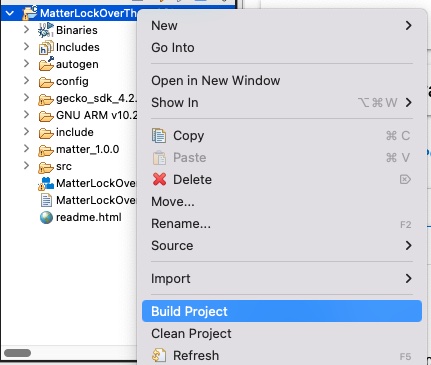Click the readme.html globe icon

tap(46, 218)
